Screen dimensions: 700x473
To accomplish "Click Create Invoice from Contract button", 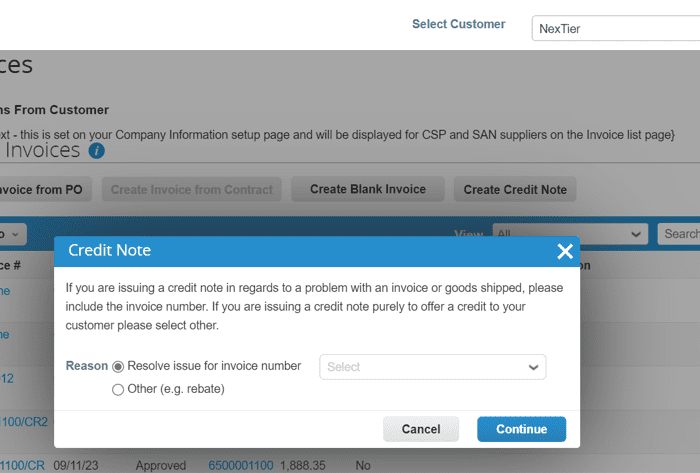I will [191, 189].
